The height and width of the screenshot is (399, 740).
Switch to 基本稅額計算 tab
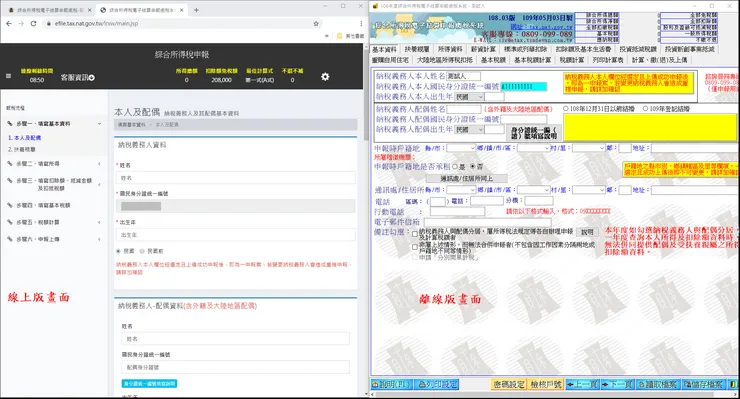pos(532,60)
